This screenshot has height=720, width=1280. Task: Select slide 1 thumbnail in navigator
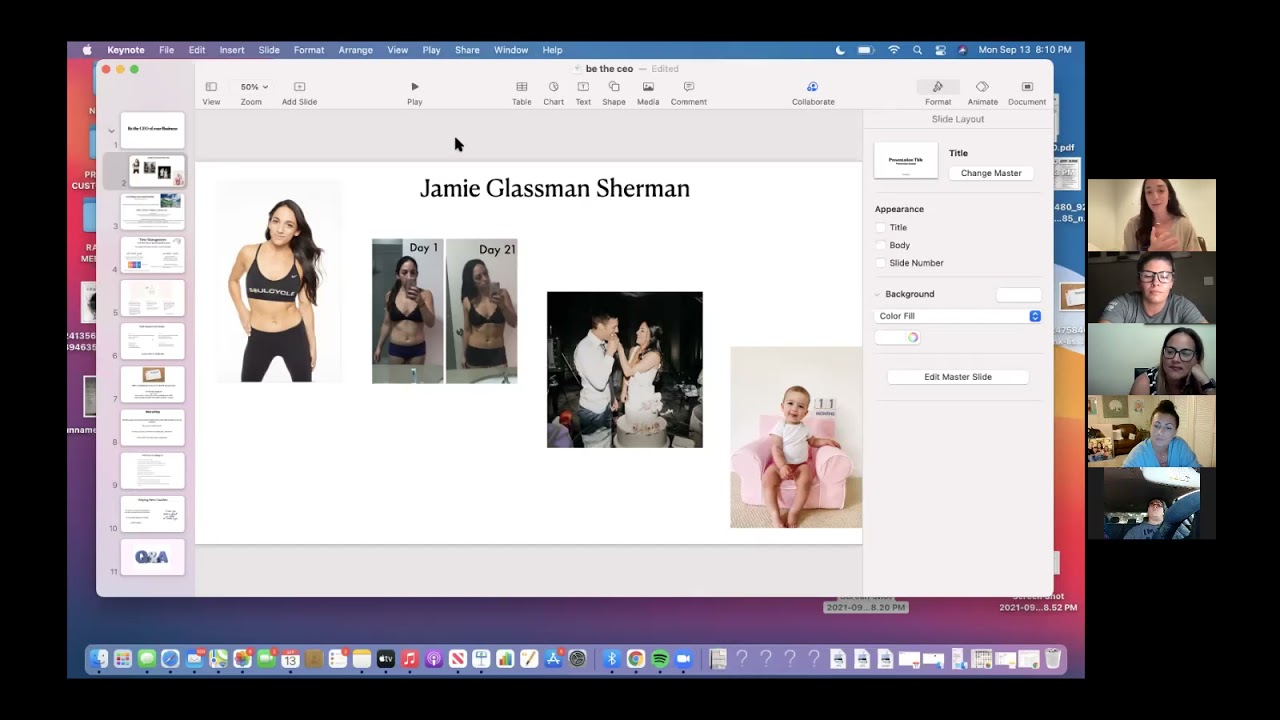click(153, 130)
